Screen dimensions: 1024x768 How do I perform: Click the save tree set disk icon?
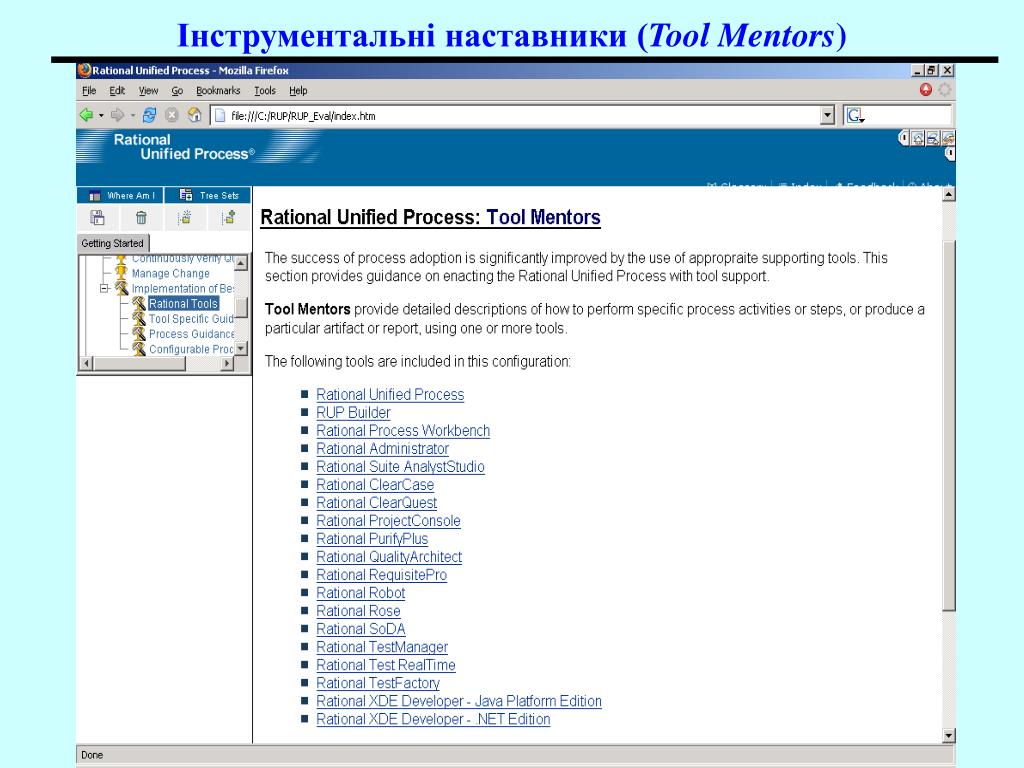point(97,217)
